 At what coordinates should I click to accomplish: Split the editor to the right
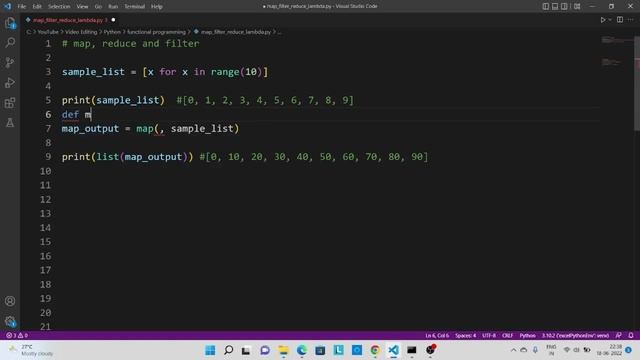[620, 20]
